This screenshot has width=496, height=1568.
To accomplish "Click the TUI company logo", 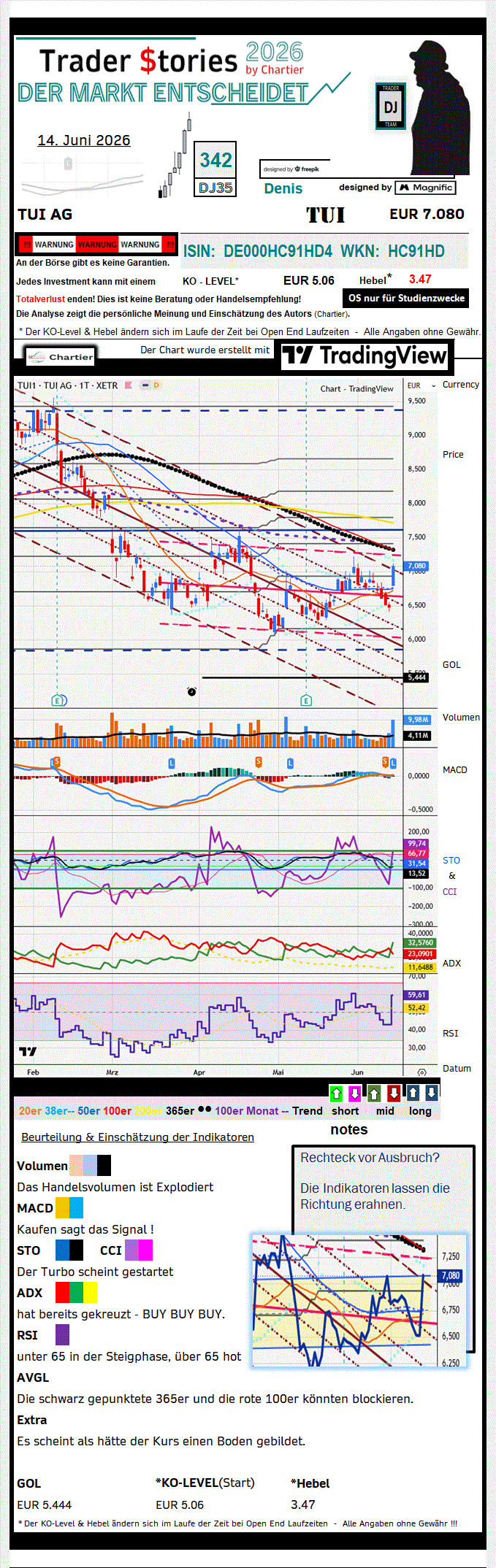I will 325,215.
